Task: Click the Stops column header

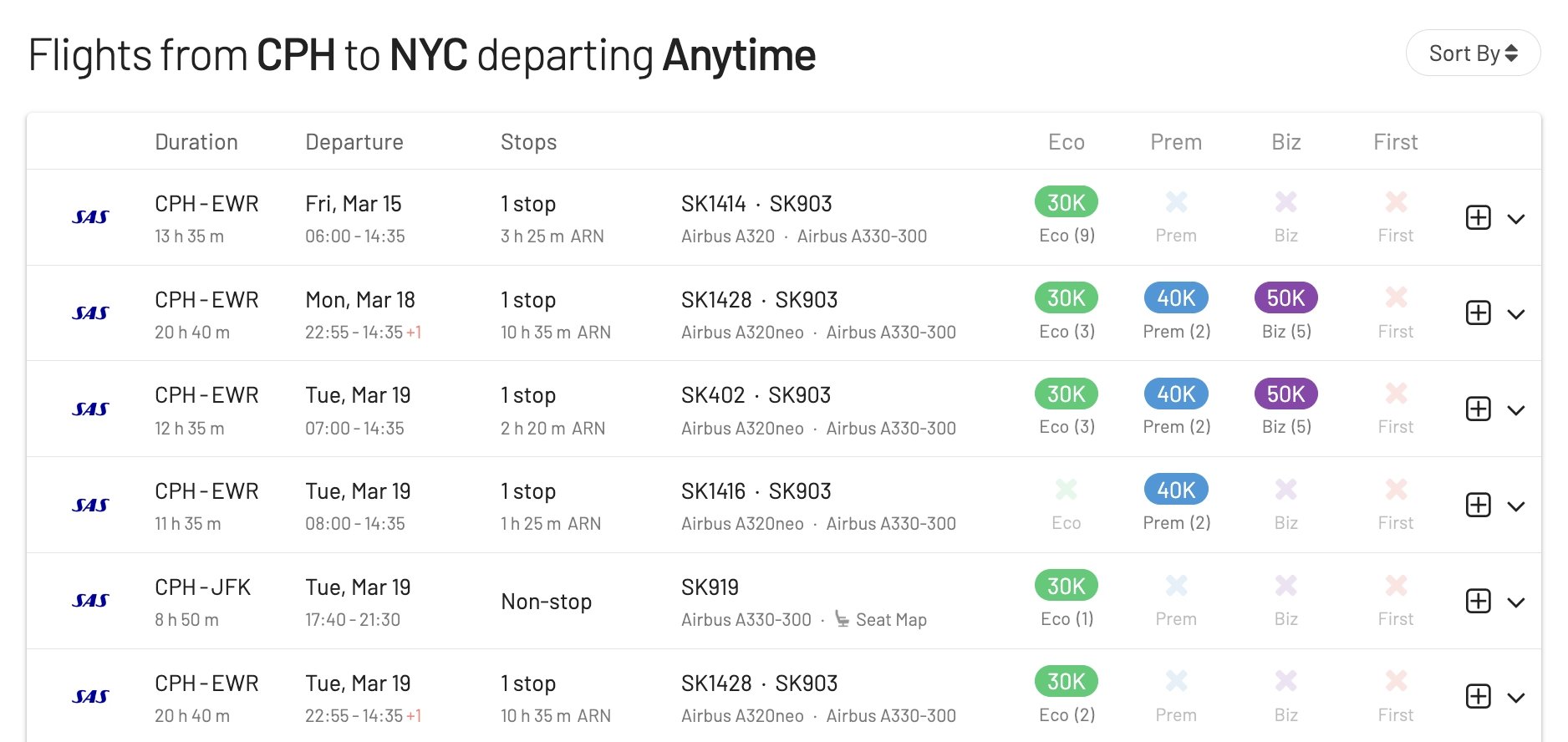Action: [528, 142]
